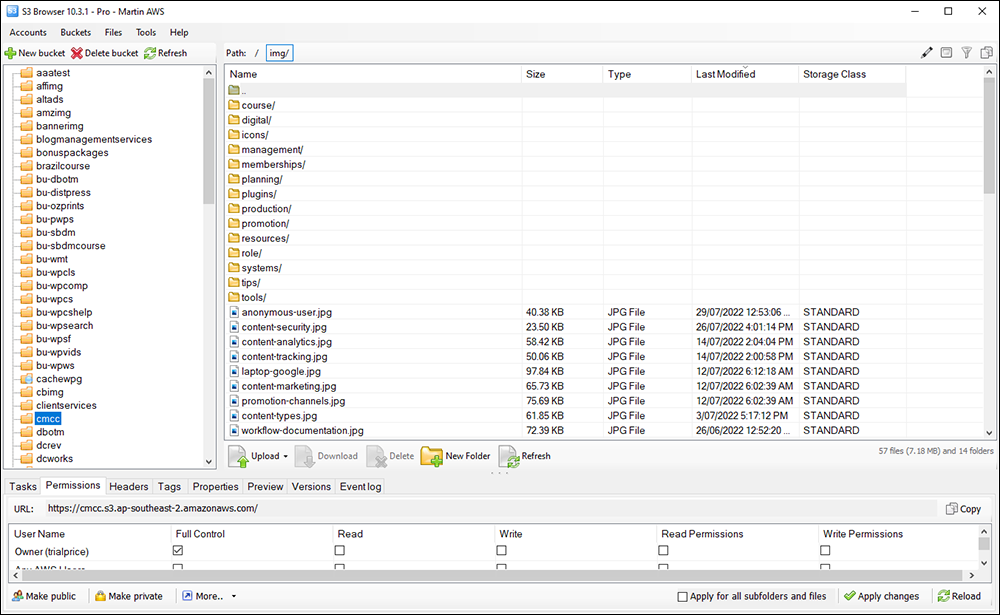Click the bucket tree scroll-down arrow
The width and height of the screenshot is (1000, 615).
(x=209, y=462)
